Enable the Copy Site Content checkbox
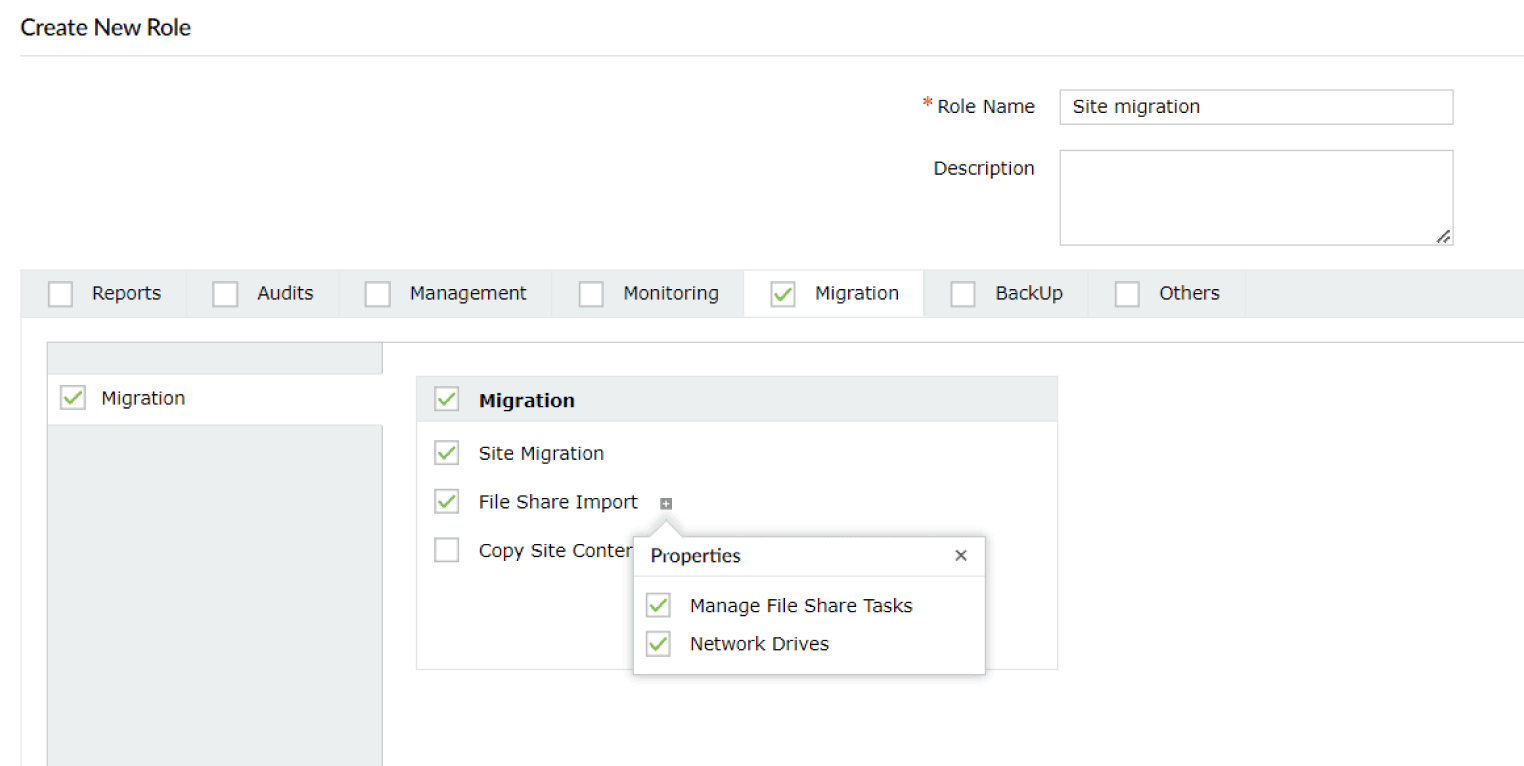1524x766 pixels. click(447, 551)
